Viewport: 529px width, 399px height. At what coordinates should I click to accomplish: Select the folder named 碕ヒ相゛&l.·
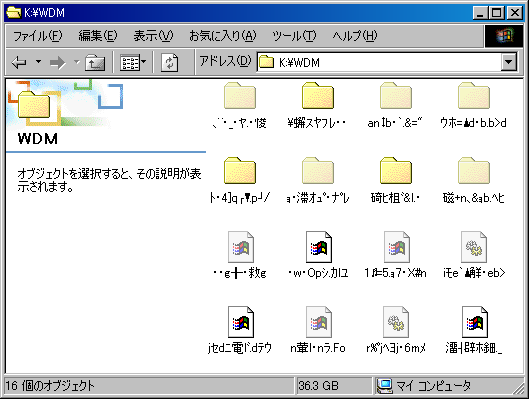tap(395, 180)
